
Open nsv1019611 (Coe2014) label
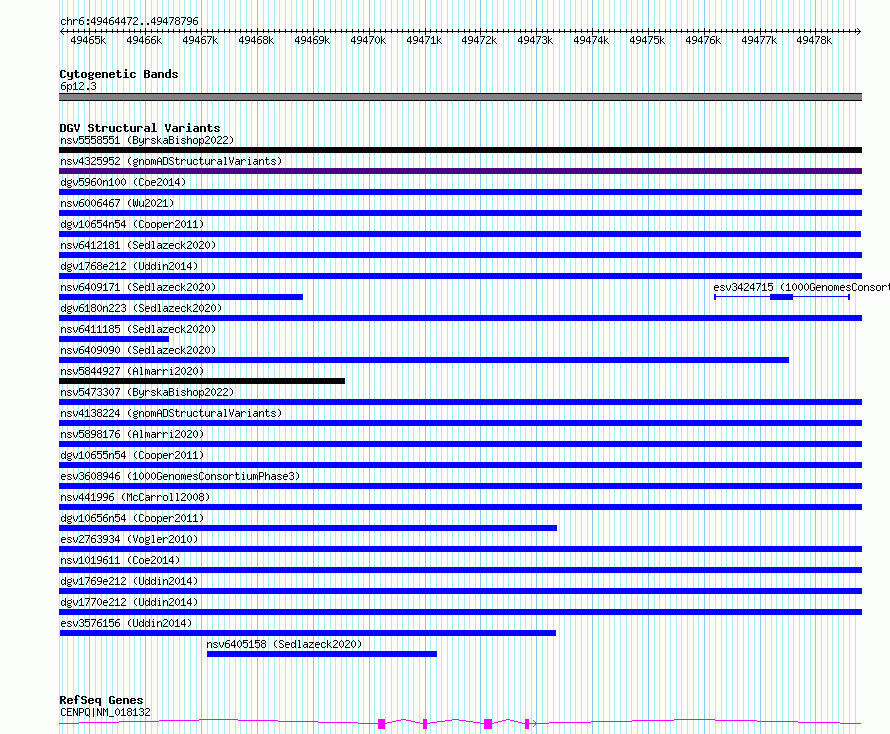click(x=120, y=560)
